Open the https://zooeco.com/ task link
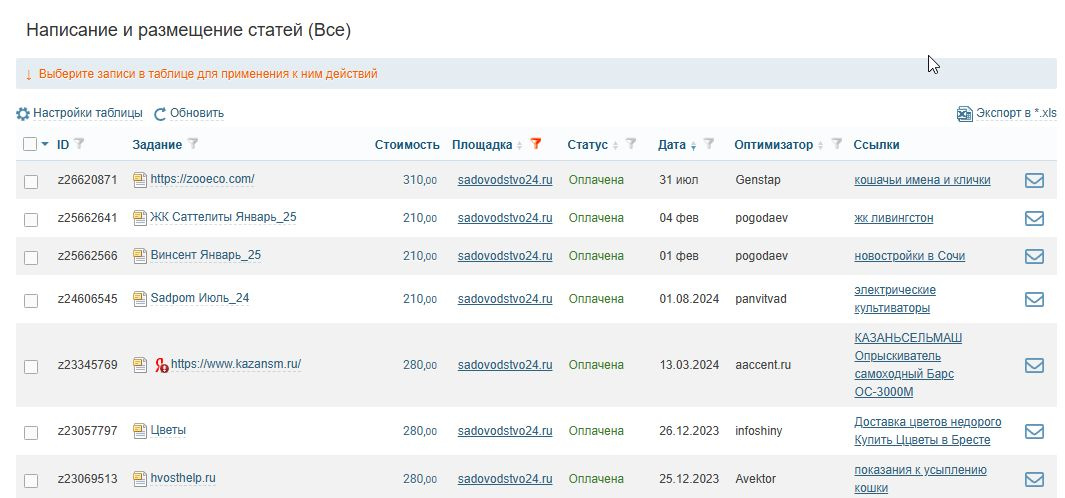1065x498 pixels. pos(202,180)
